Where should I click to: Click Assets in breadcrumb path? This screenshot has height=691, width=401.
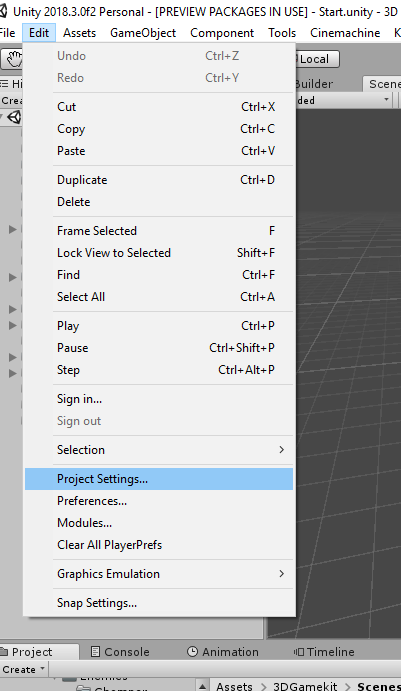[x=234, y=686]
